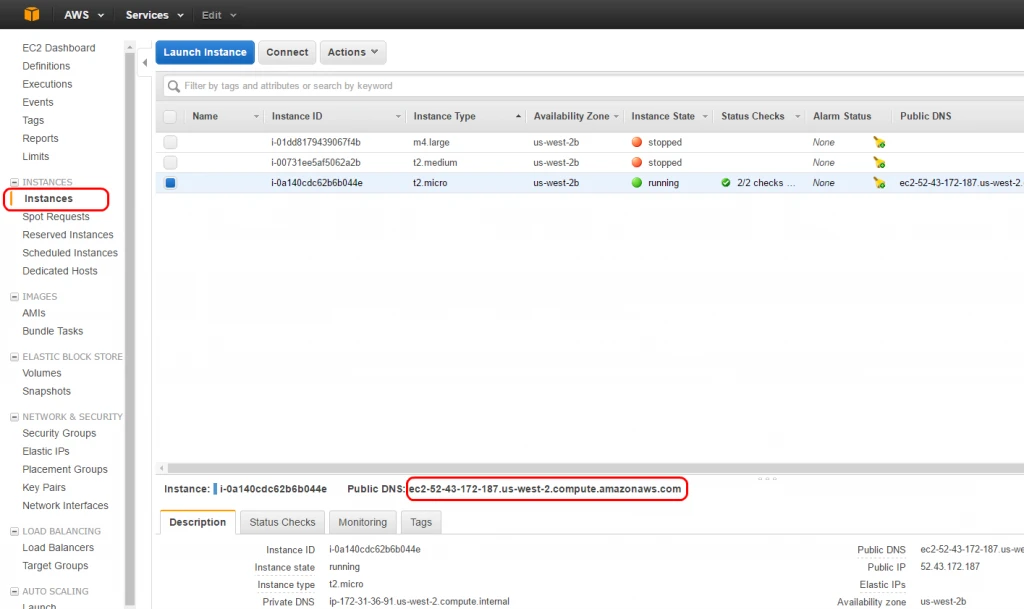Open Create Alarm bell for t2.medium instance
Screen dimensions: 1024x609
(x=879, y=162)
